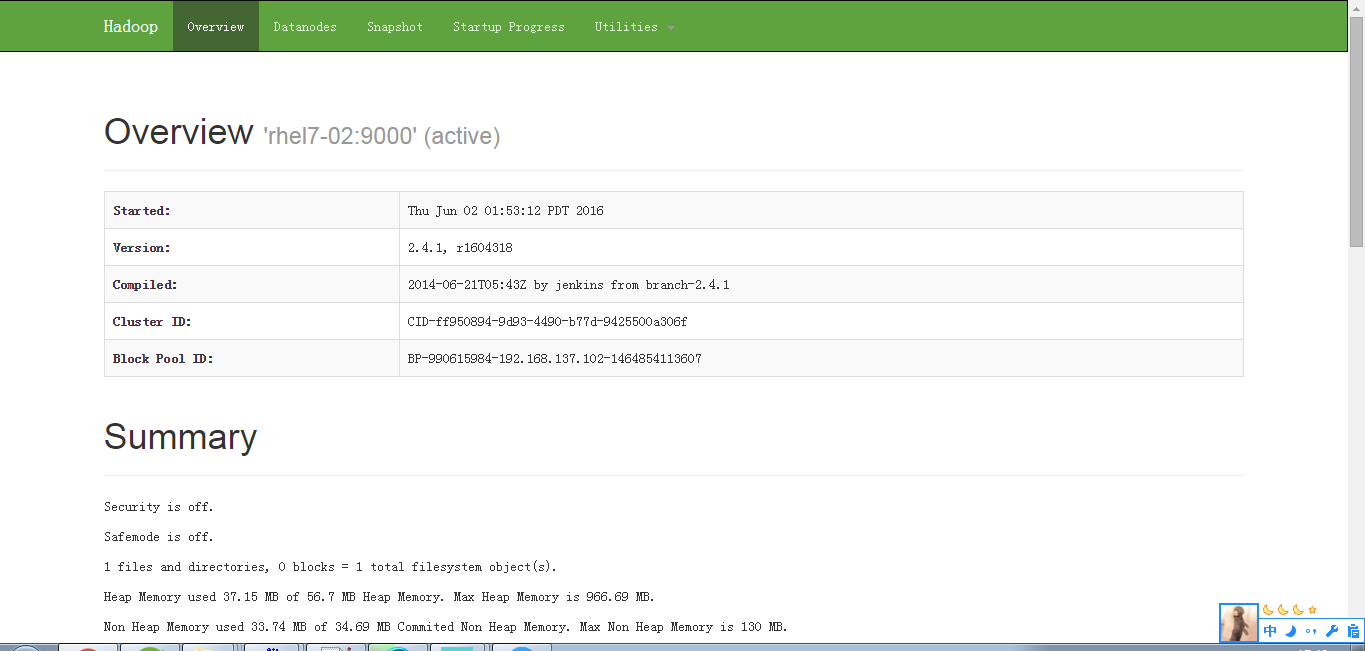
Task: Select the 'Cluster ID:' row label
Action: [x=152, y=322]
